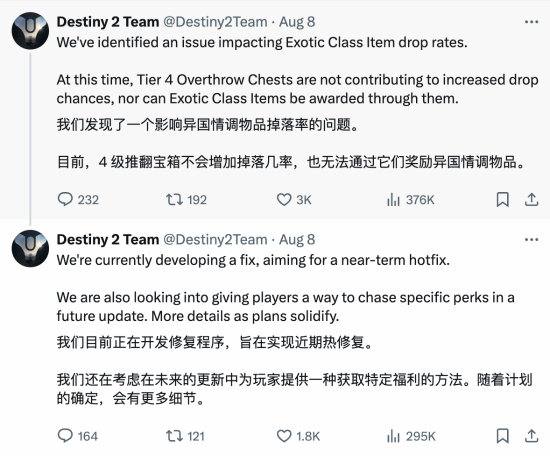550x456 pixels.
Task: View analytics showing 295K views
Action: (x=411, y=436)
